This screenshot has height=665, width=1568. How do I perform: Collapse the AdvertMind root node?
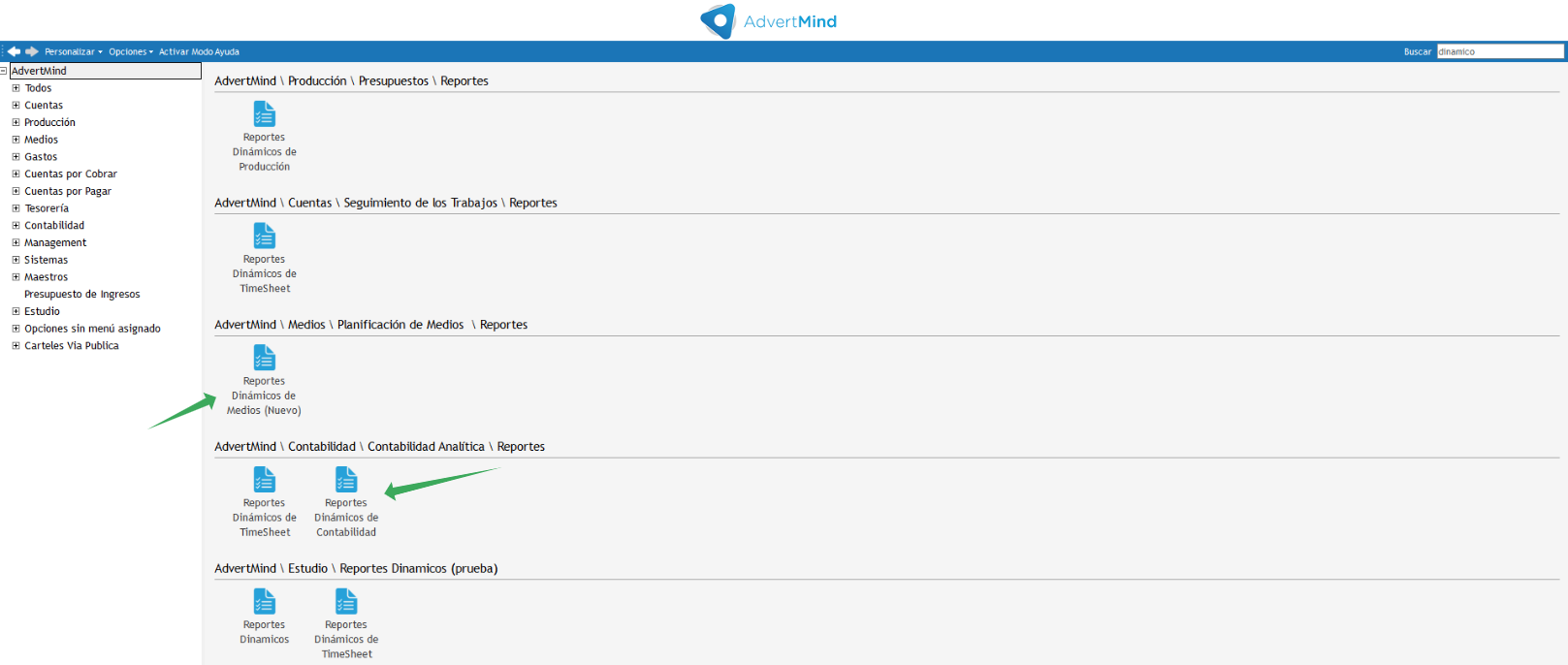coord(4,71)
